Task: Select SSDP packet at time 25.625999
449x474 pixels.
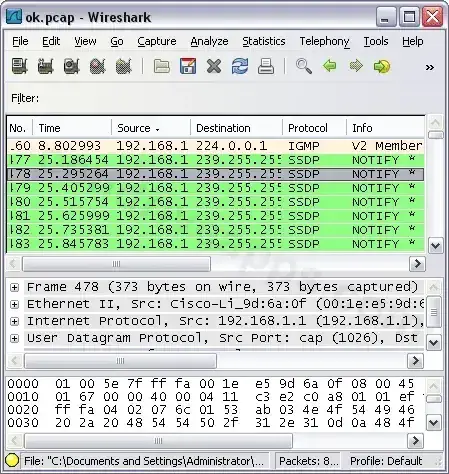Action: [x=216, y=216]
